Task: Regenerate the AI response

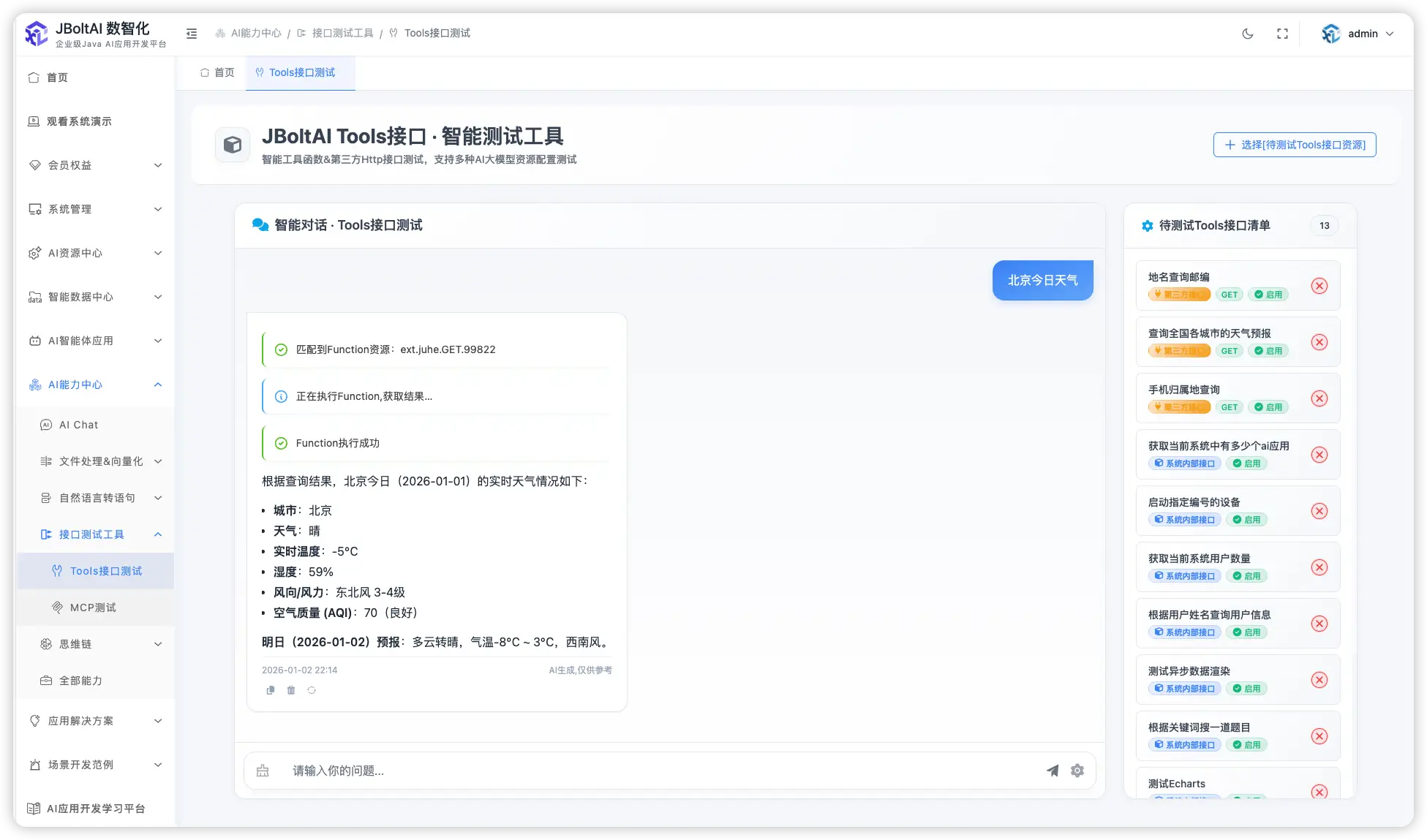Action: (x=312, y=690)
